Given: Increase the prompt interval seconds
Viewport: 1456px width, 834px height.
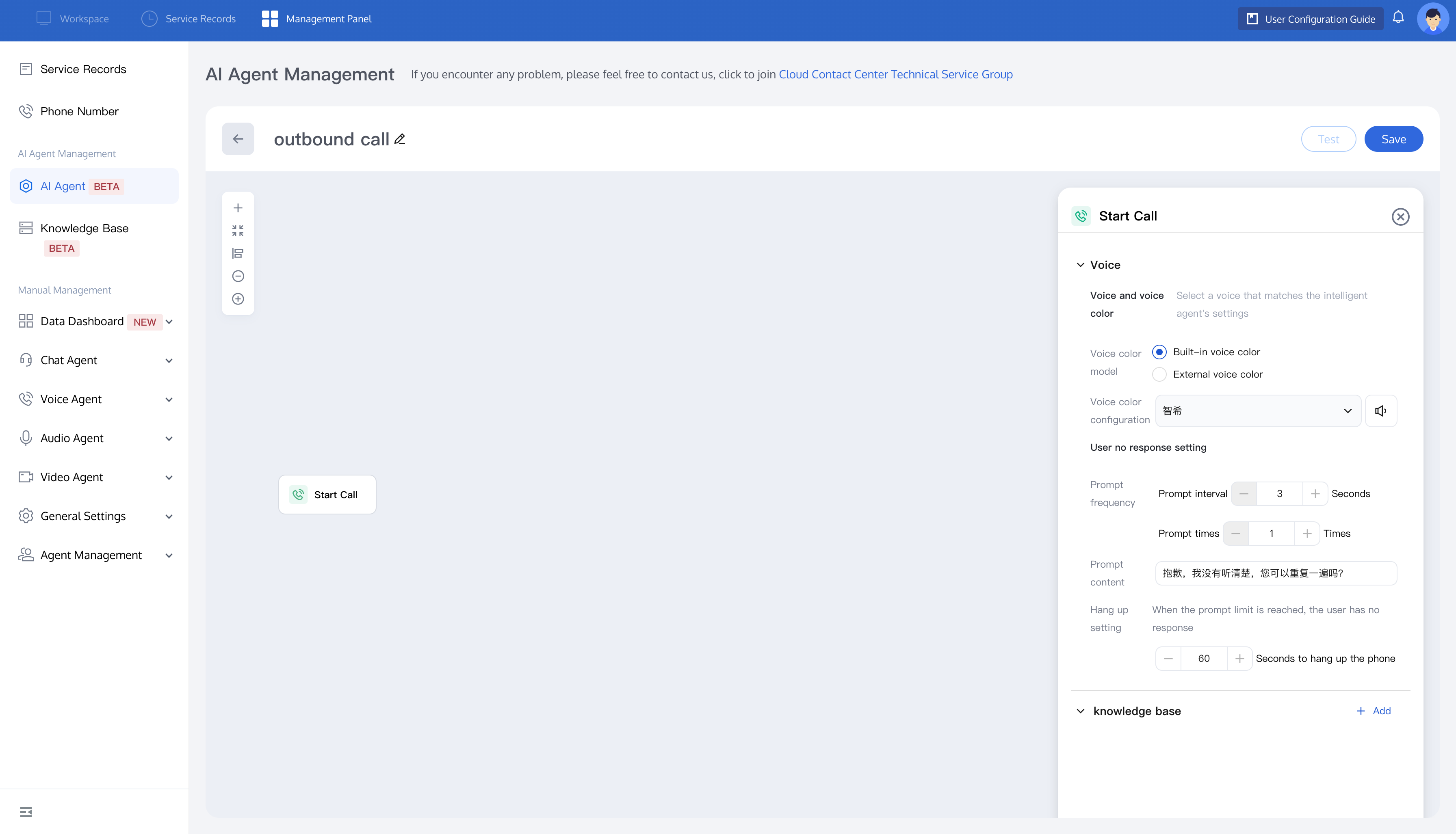Looking at the screenshot, I should pos(1315,493).
